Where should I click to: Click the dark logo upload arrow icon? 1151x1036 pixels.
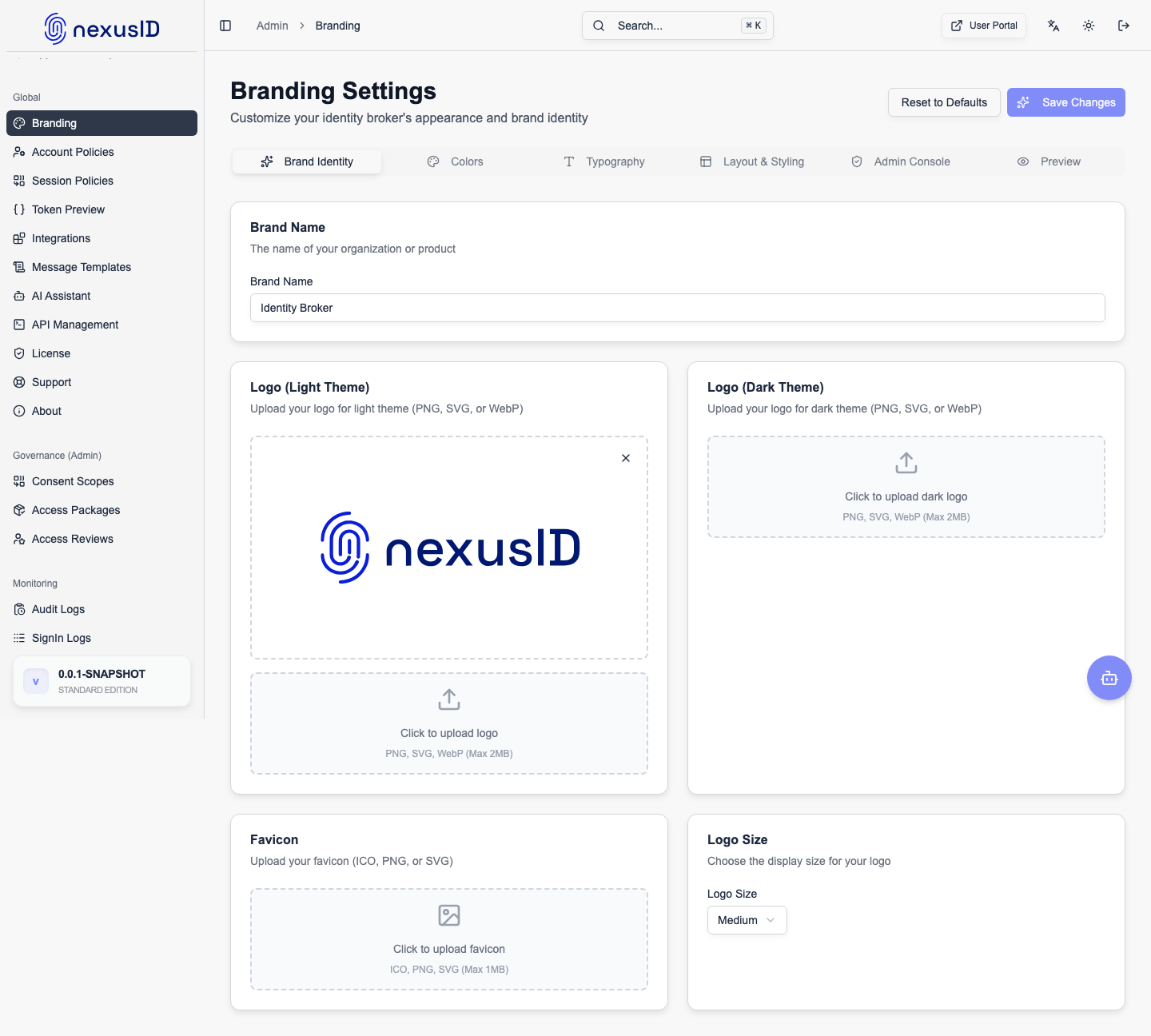click(906, 463)
